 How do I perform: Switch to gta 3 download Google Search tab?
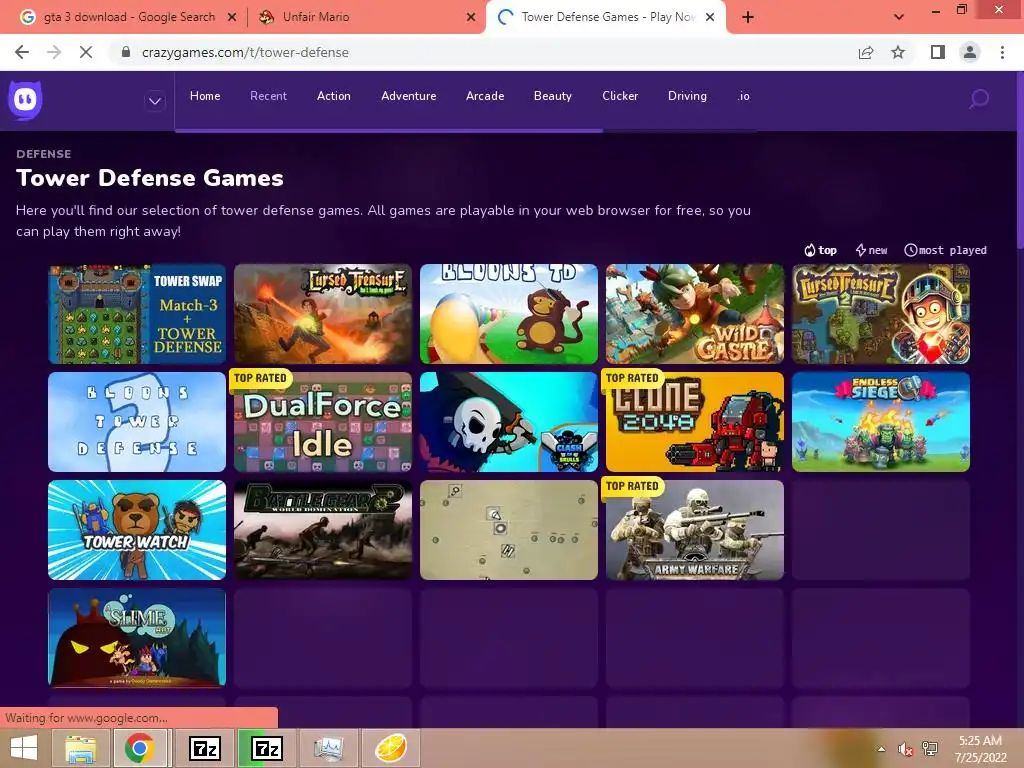(129, 17)
